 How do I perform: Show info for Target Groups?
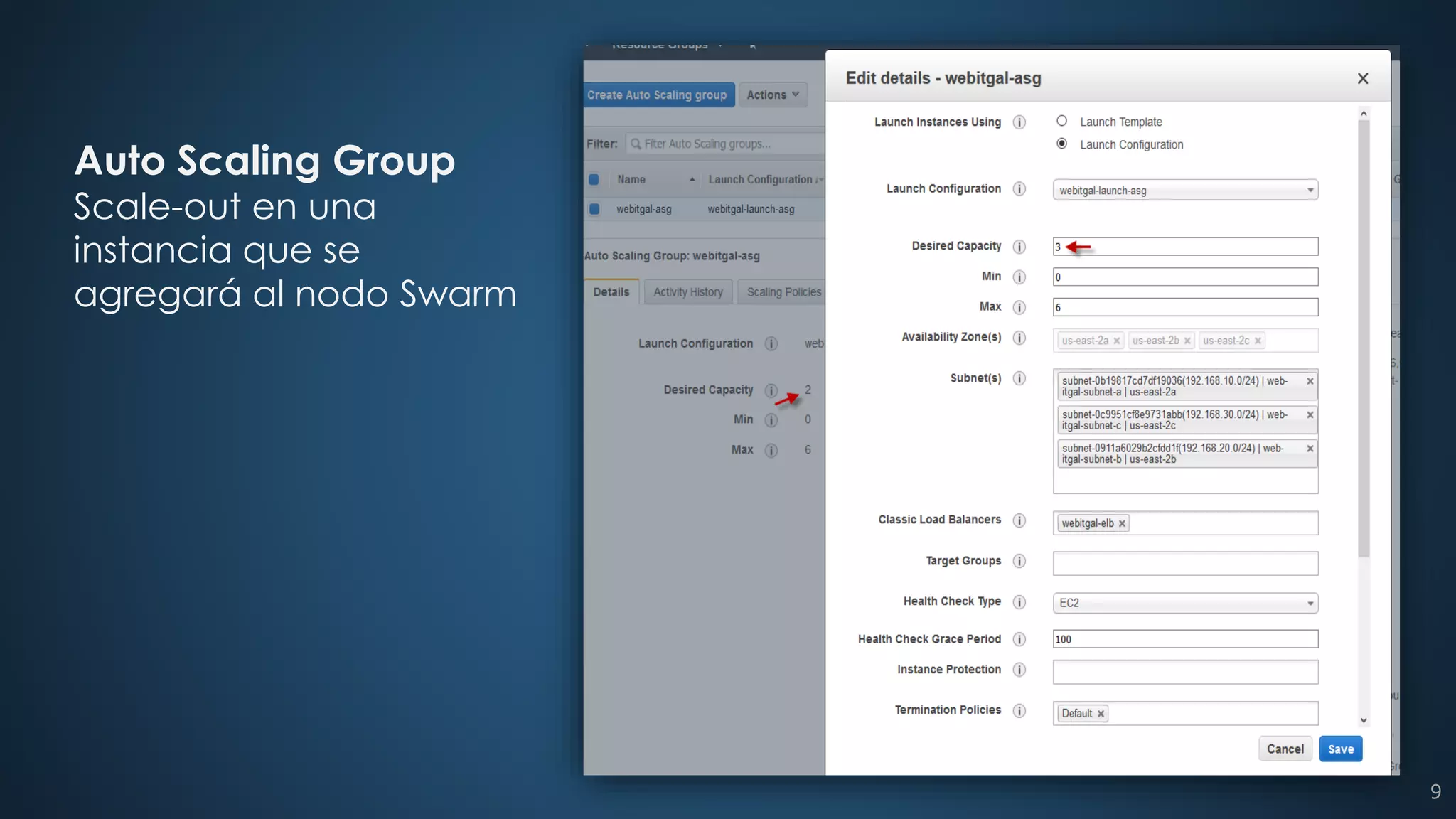coord(1019,561)
